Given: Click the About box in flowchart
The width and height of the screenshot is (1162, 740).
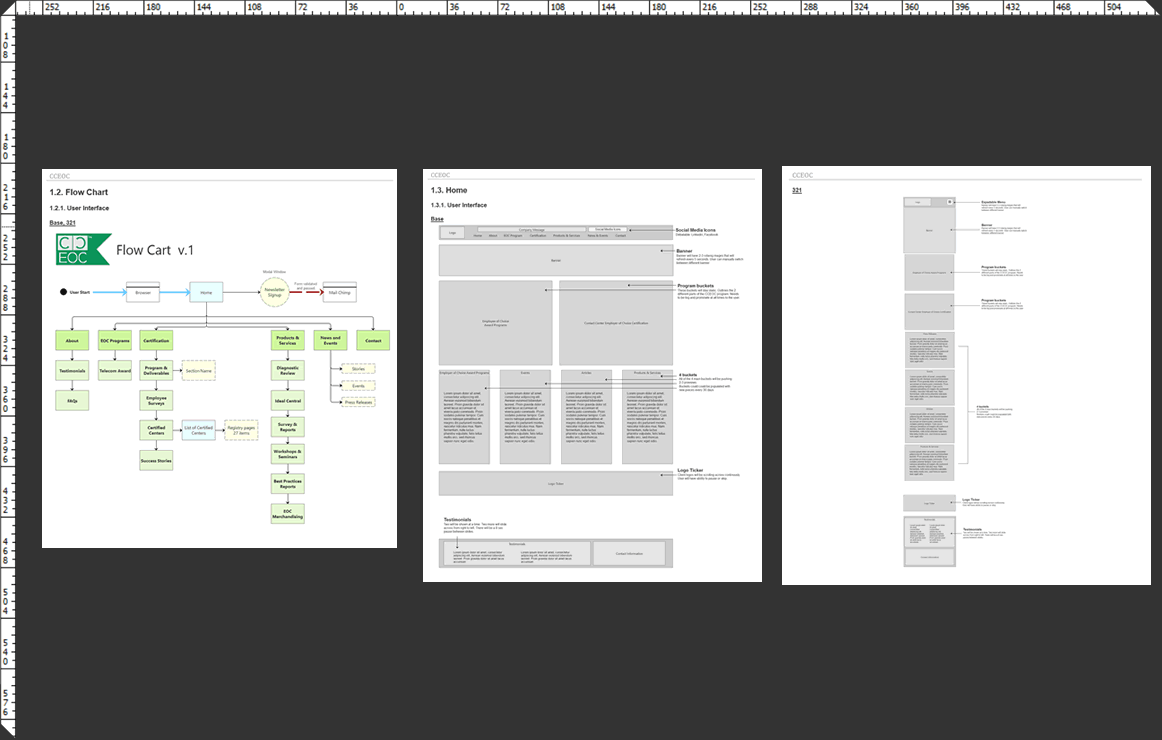Looking at the screenshot, I should click(71, 341).
